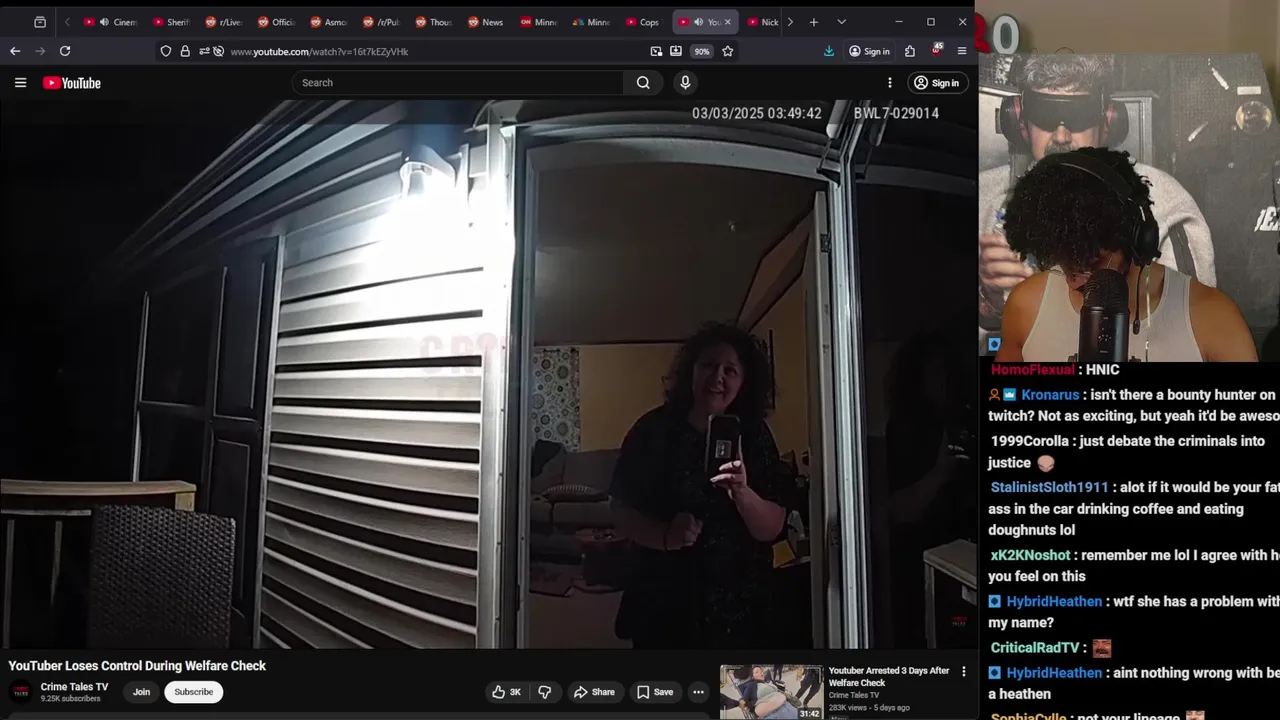Switch to the Asmo tab
This screenshot has width=1280, height=720.
pyautogui.click(x=329, y=22)
